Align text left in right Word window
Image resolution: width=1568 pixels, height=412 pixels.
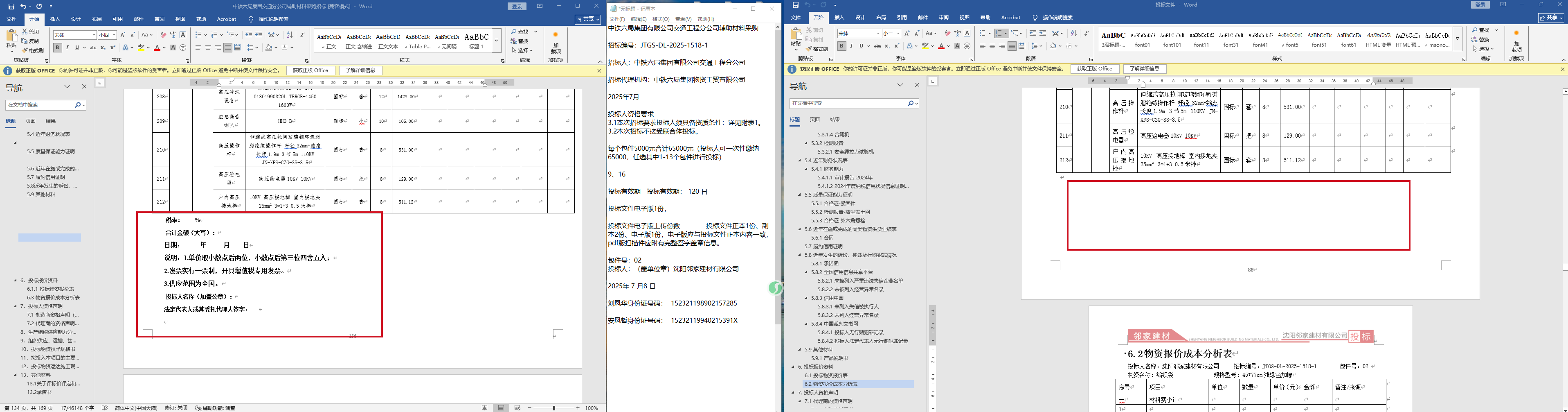(983, 46)
